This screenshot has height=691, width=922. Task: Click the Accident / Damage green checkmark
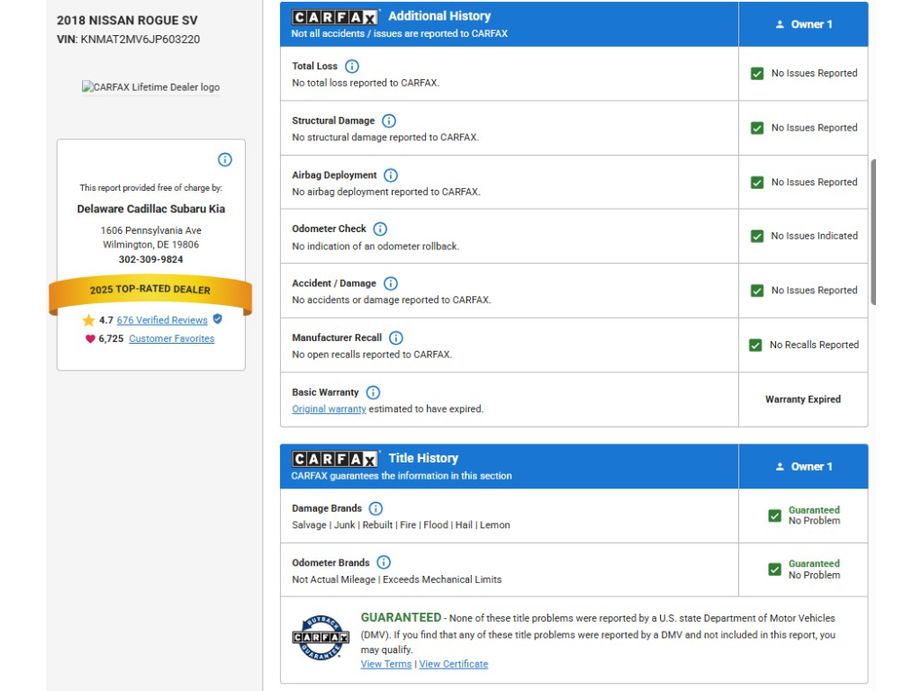click(757, 291)
